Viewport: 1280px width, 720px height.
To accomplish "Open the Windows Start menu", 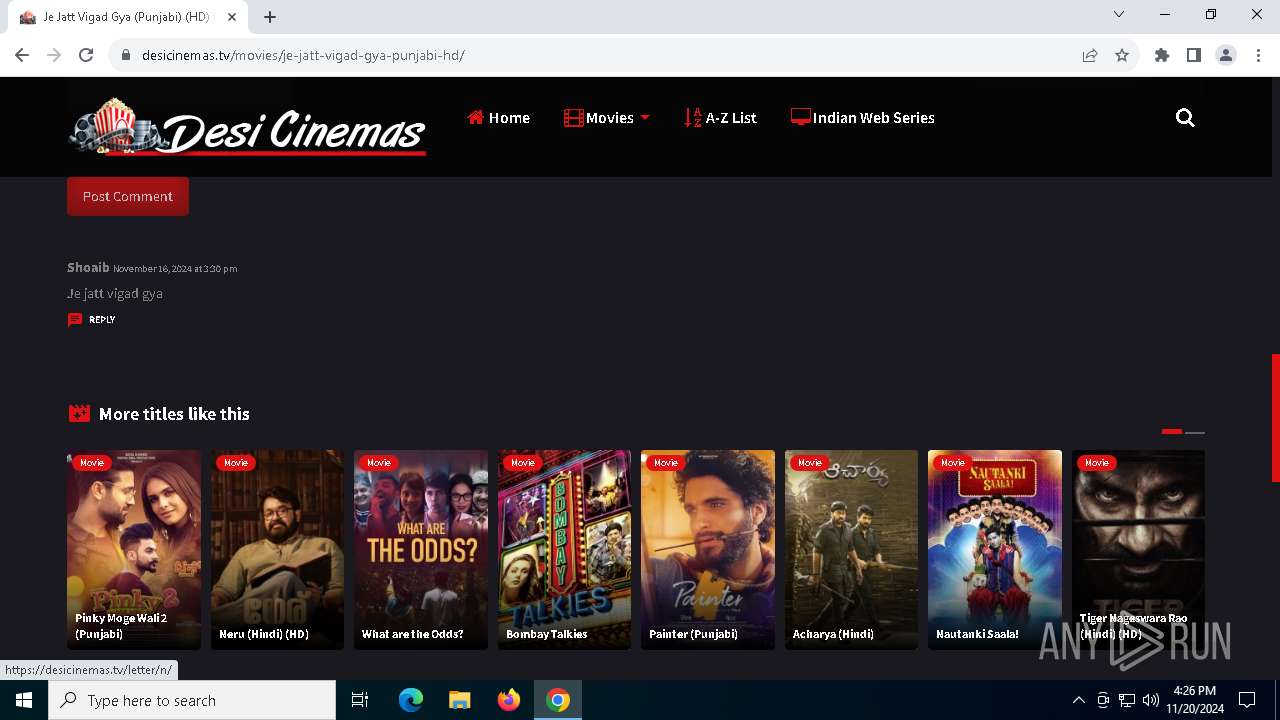I will 24,700.
